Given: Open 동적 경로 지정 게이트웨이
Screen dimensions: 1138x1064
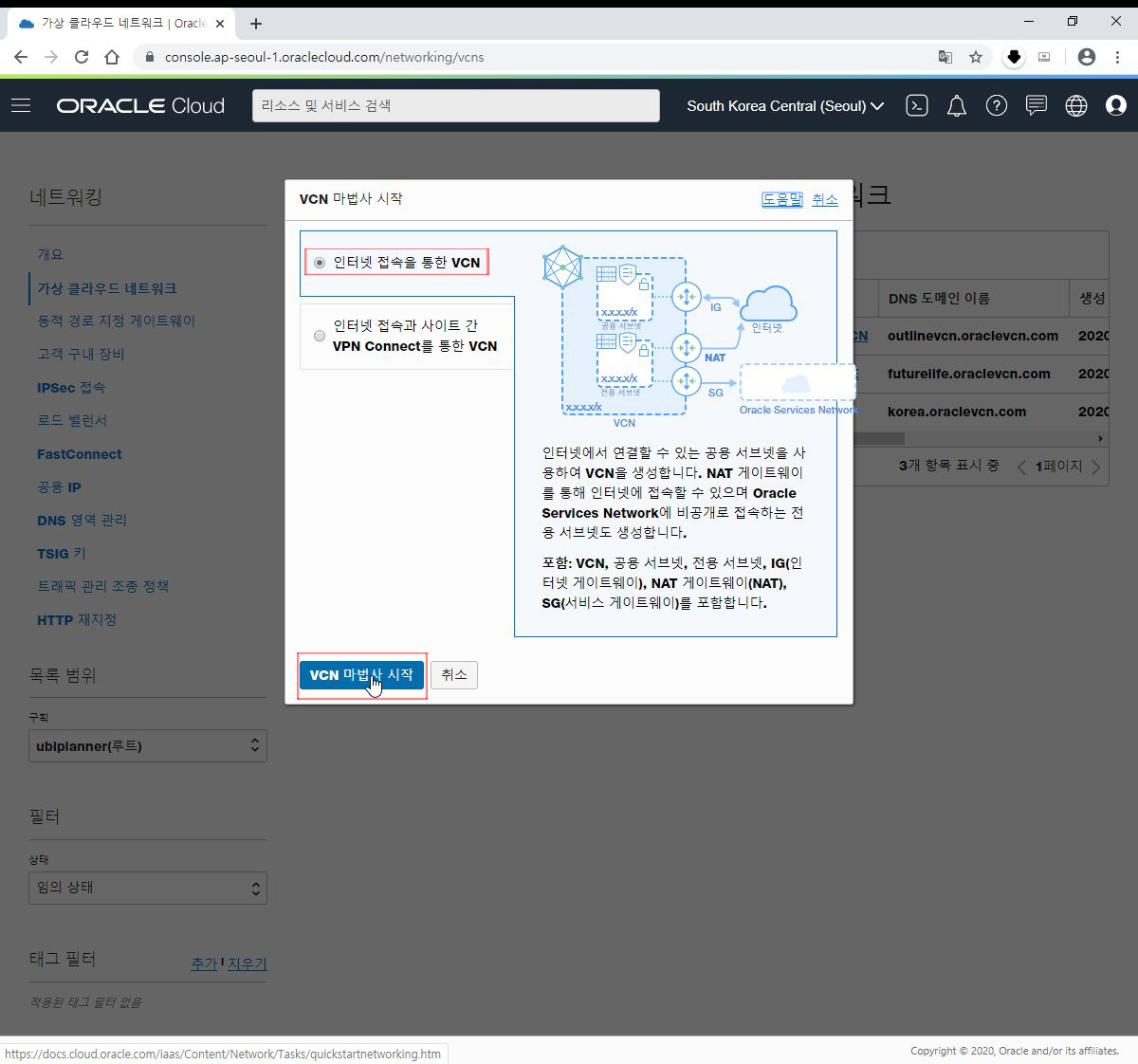Looking at the screenshot, I should click(116, 321).
